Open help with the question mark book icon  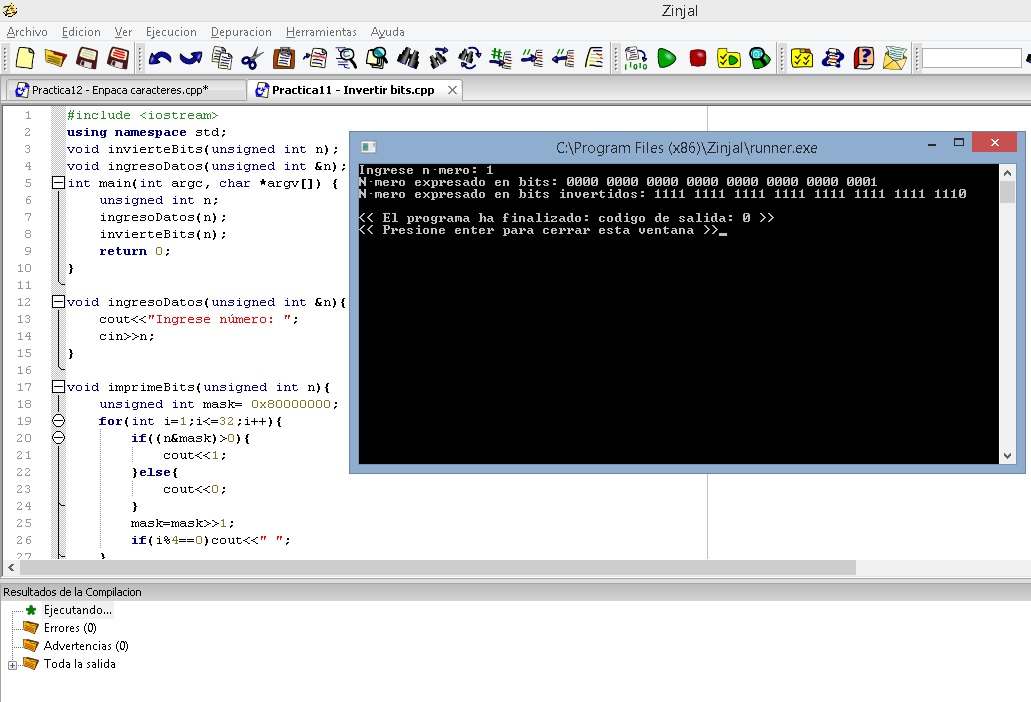point(862,58)
